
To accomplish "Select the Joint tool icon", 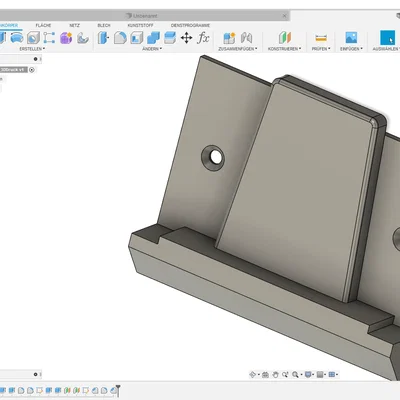I will (246, 38).
